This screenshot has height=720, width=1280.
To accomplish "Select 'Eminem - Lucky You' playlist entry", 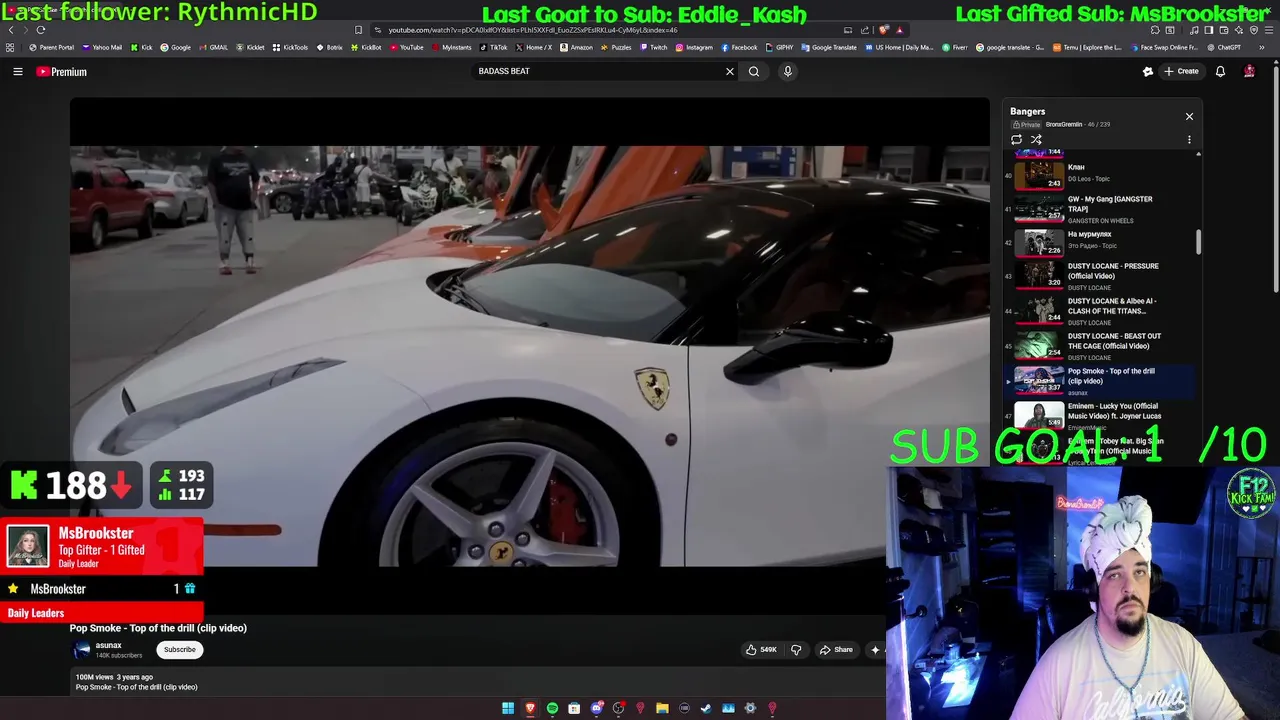I will pos(1100,415).
